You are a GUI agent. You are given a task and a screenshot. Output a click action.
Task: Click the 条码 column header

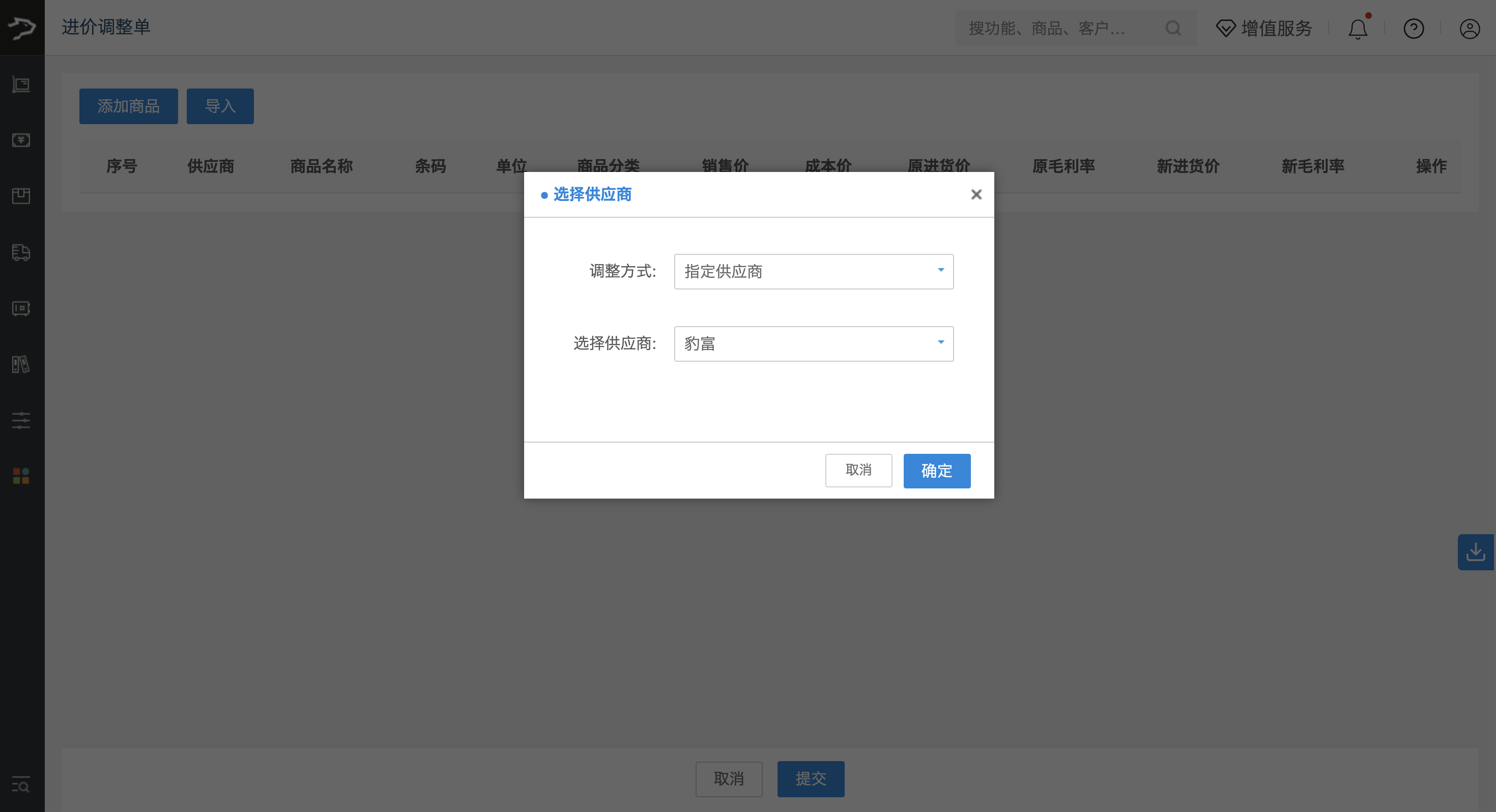coord(430,166)
